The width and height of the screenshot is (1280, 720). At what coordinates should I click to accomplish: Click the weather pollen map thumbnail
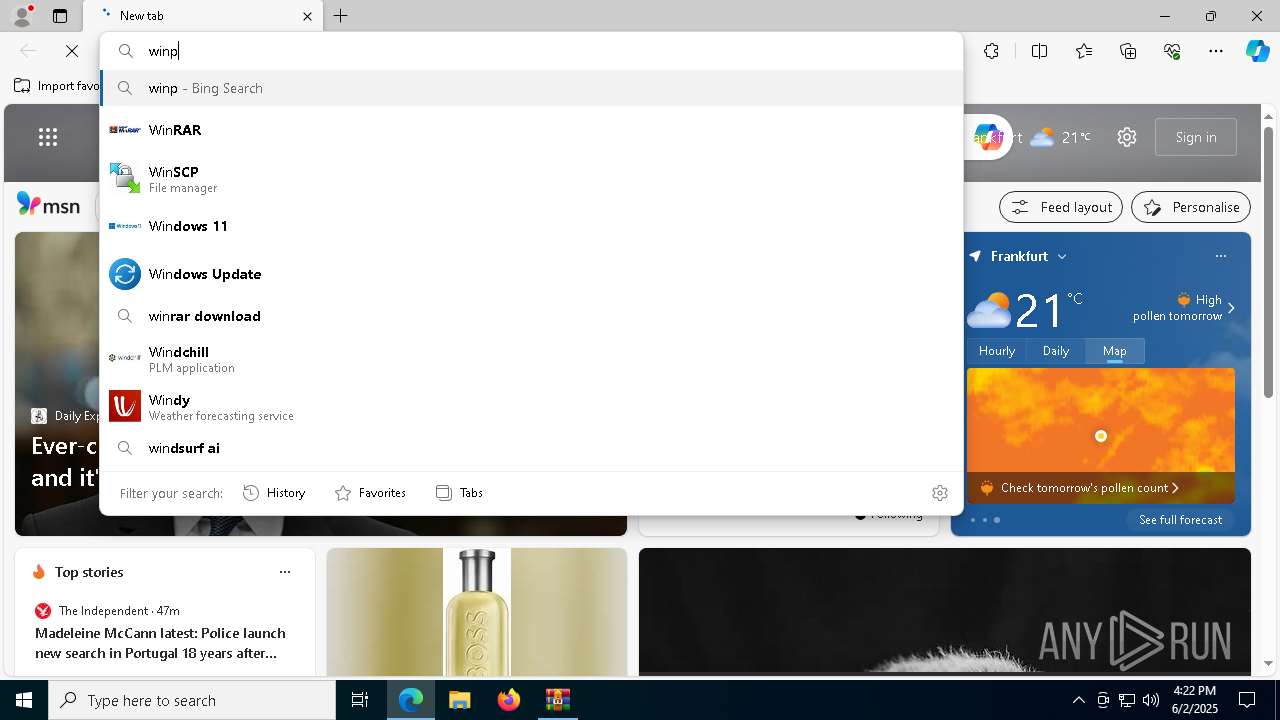pos(1100,435)
